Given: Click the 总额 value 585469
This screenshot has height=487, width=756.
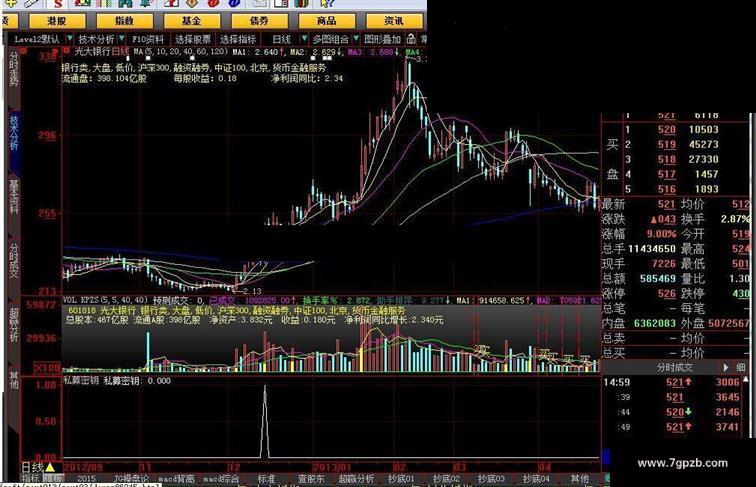Looking at the screenshot, I should (x=658, y=279).
